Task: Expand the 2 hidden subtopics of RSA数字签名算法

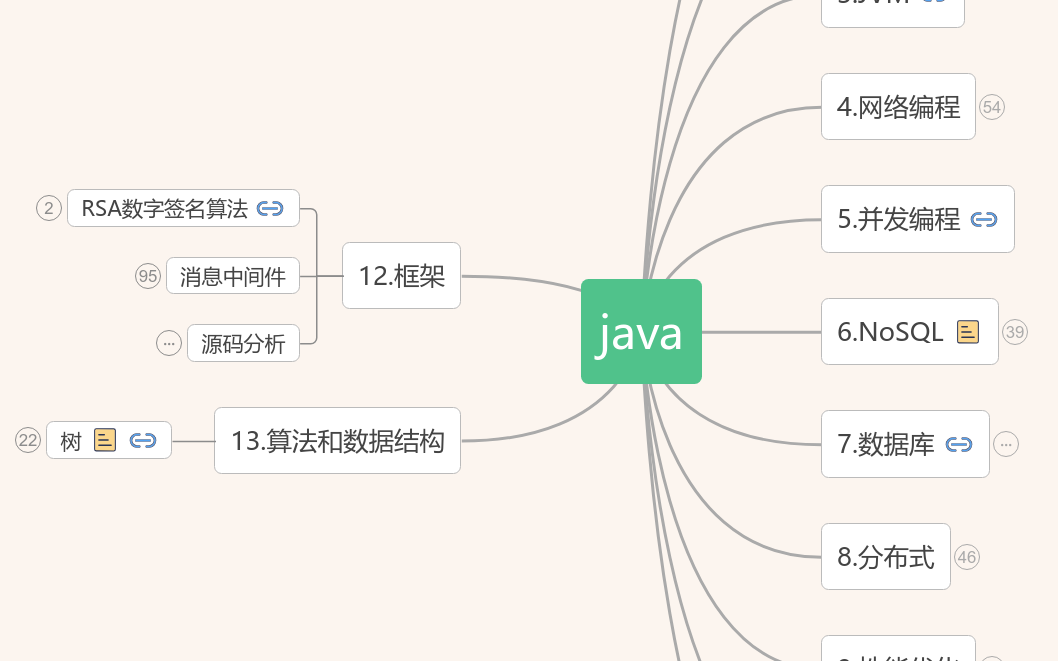Action: point(48,208)
